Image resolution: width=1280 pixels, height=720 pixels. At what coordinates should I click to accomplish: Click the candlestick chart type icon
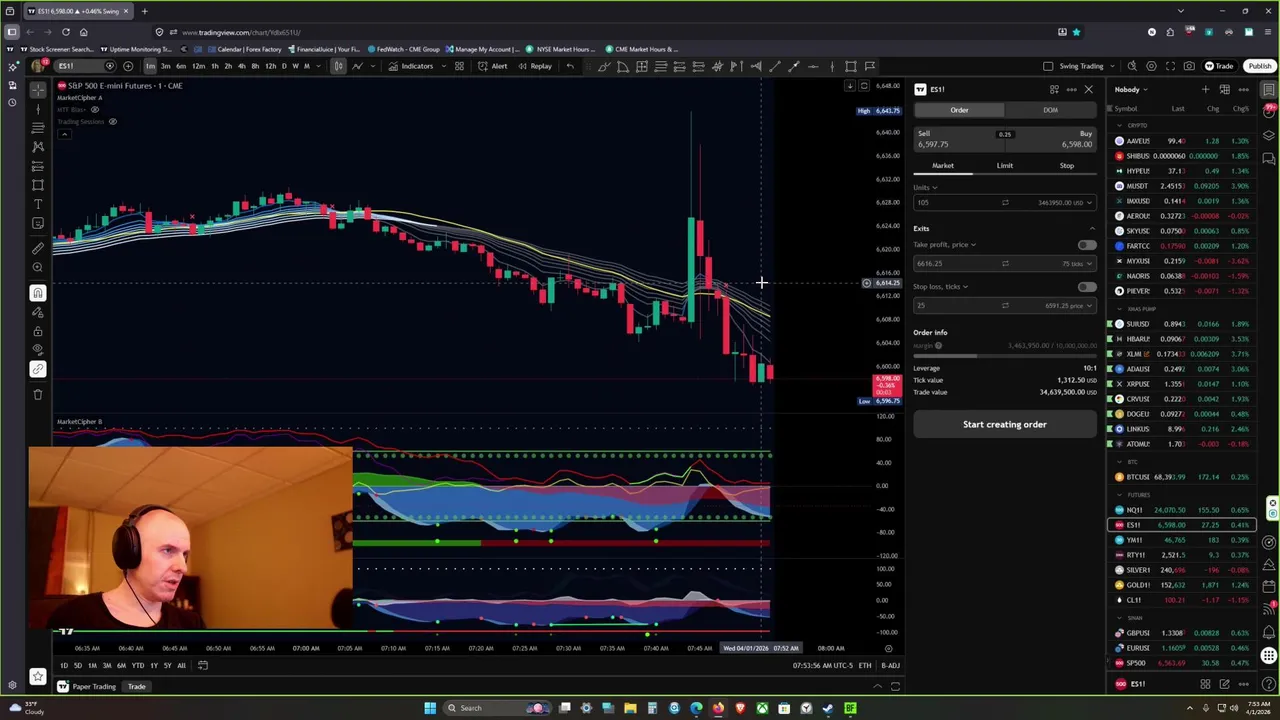click(x=338, y=66)
